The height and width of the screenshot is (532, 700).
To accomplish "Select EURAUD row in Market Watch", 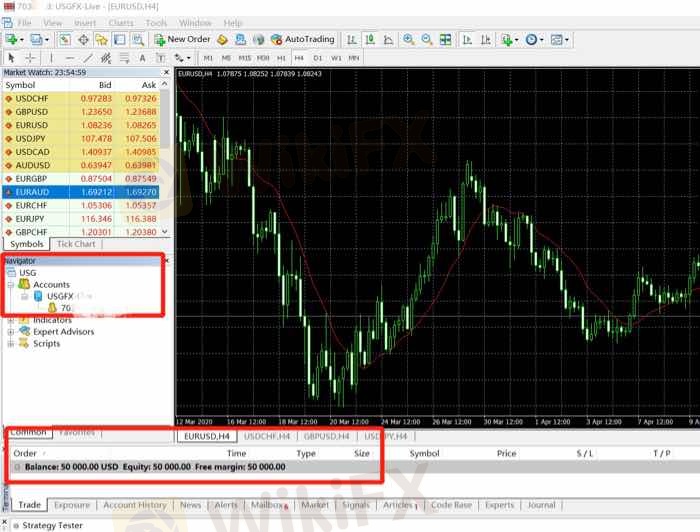I will point(81,192).
